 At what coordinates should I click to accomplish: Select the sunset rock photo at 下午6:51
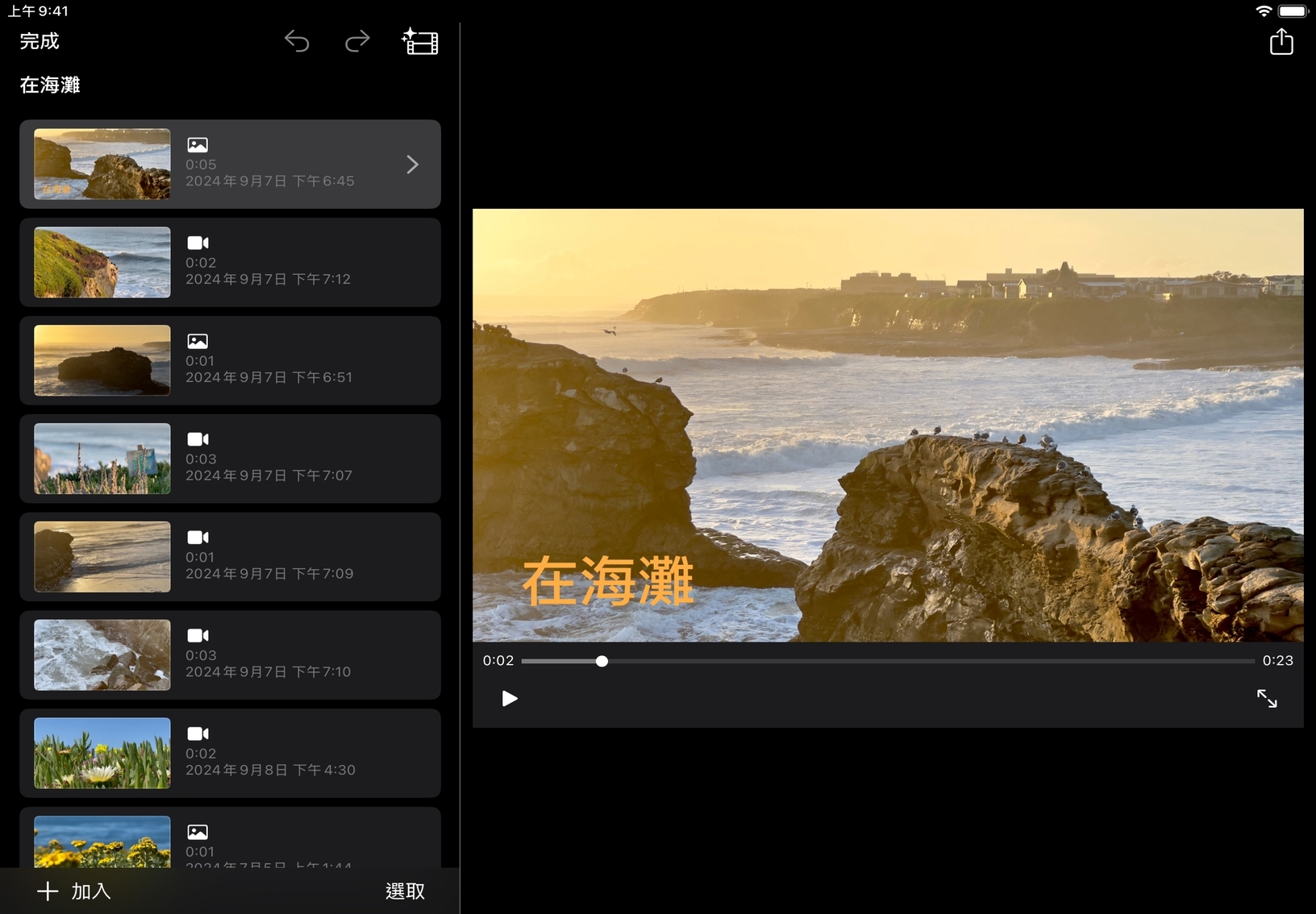(230, 361)
